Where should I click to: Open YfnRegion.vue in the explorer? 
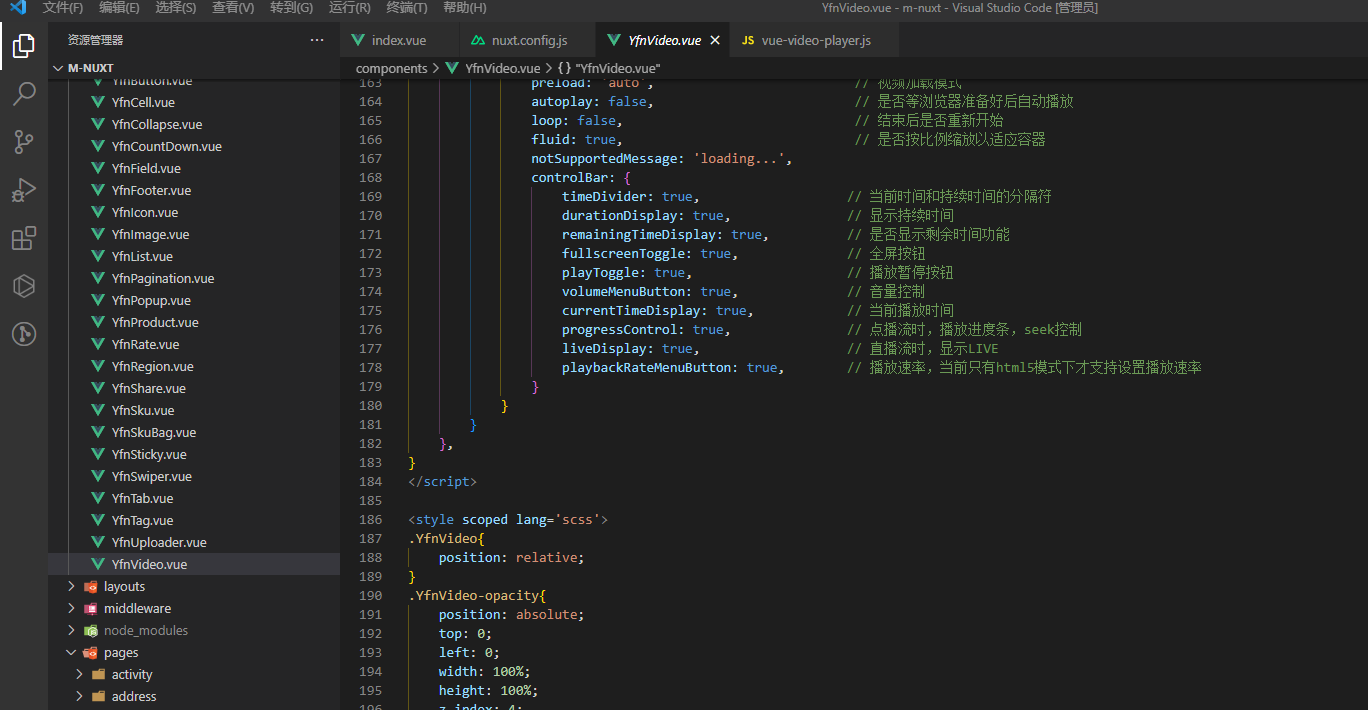194,367
